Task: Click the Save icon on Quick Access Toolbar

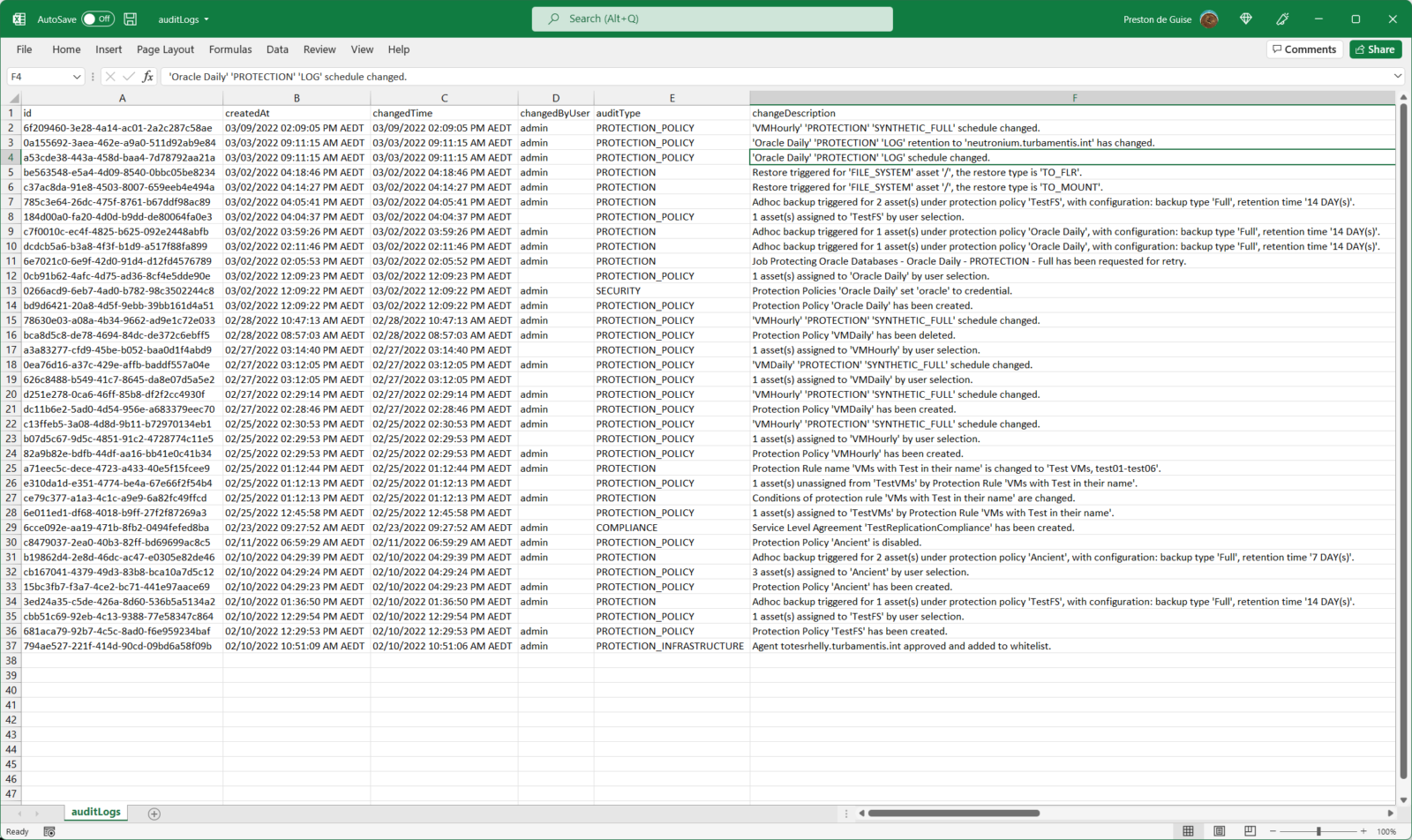Action: click(x=131, y=19)
